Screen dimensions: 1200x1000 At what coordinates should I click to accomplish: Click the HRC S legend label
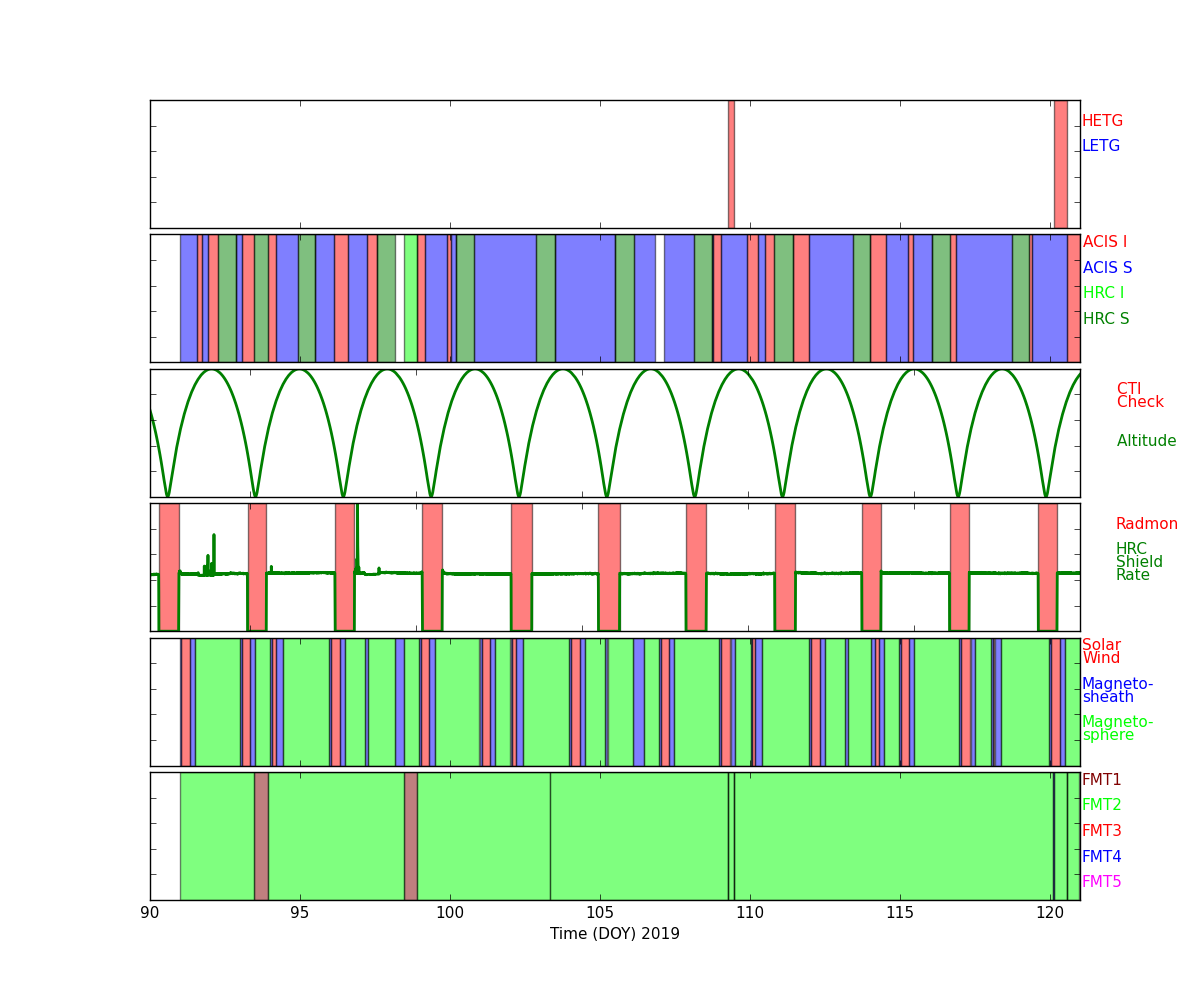pyautogui.click(x=1105, y=319)
